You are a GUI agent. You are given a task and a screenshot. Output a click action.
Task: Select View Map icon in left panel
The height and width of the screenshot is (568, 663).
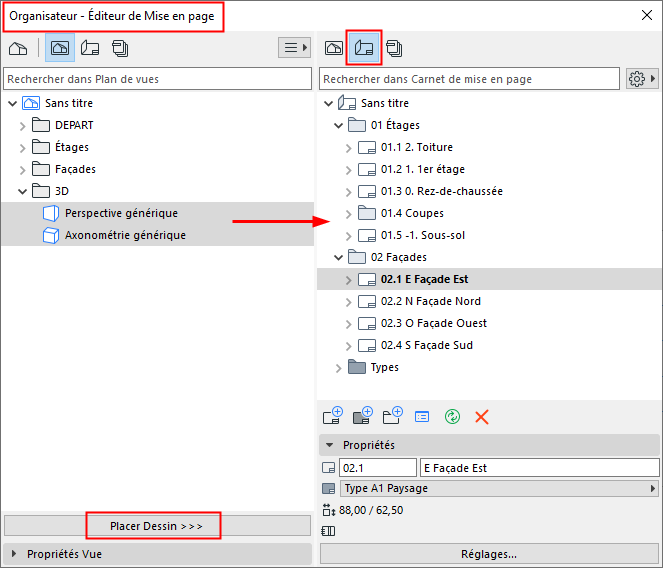click(x=60, y=48)
